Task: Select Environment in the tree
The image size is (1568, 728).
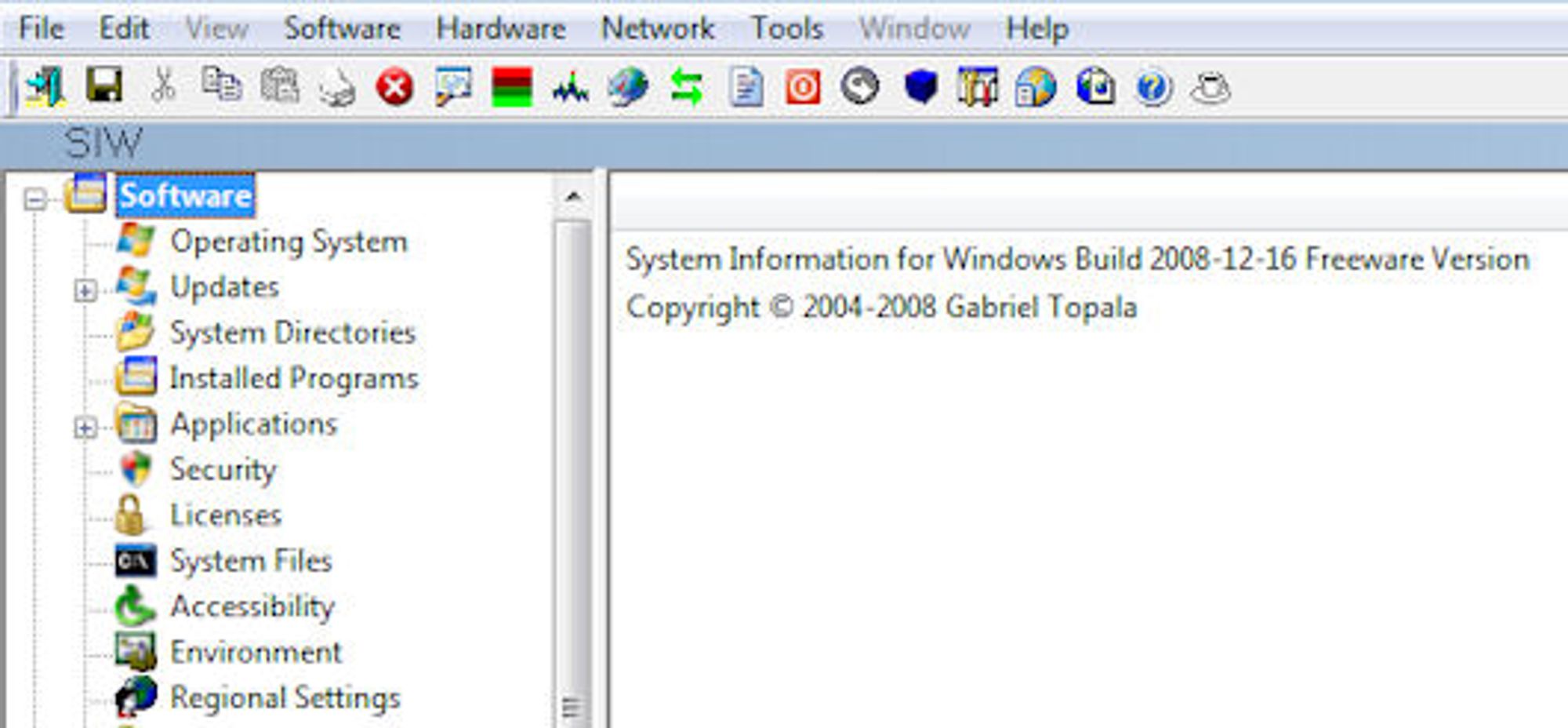Action: (256, 652)
